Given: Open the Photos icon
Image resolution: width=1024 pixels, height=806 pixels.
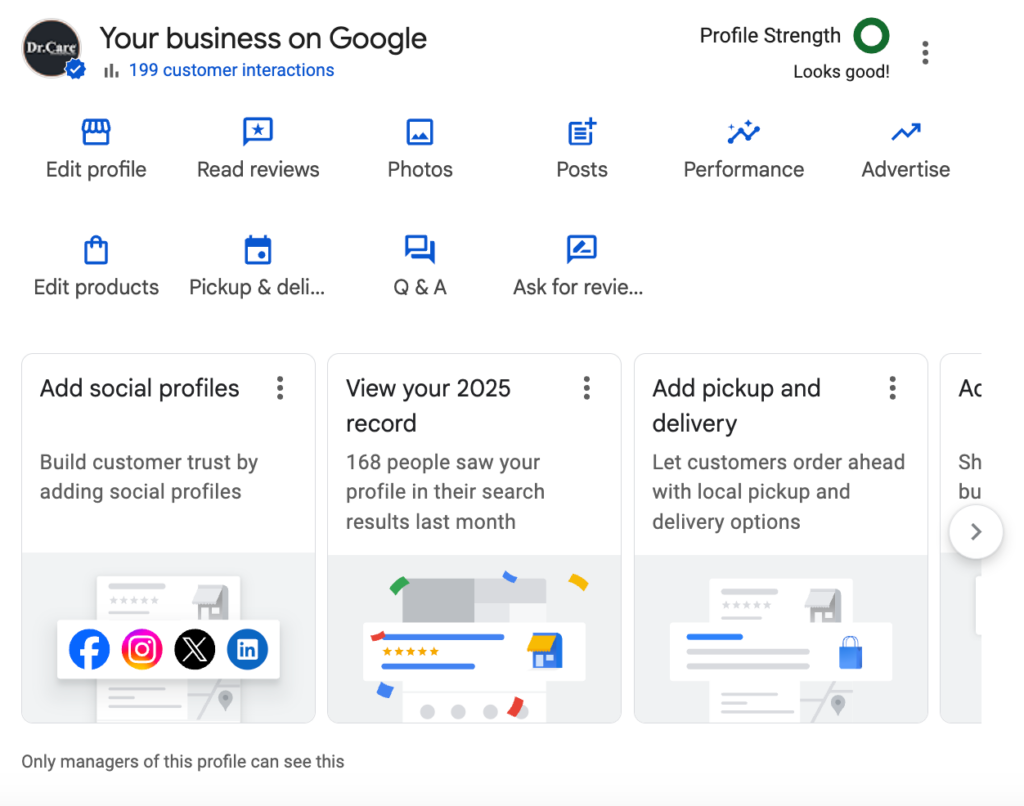Looking at the screenshot, I should point(420,132).
